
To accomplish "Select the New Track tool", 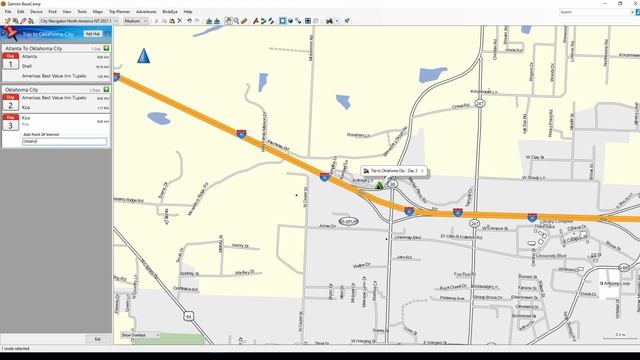I will pos(271,21).
